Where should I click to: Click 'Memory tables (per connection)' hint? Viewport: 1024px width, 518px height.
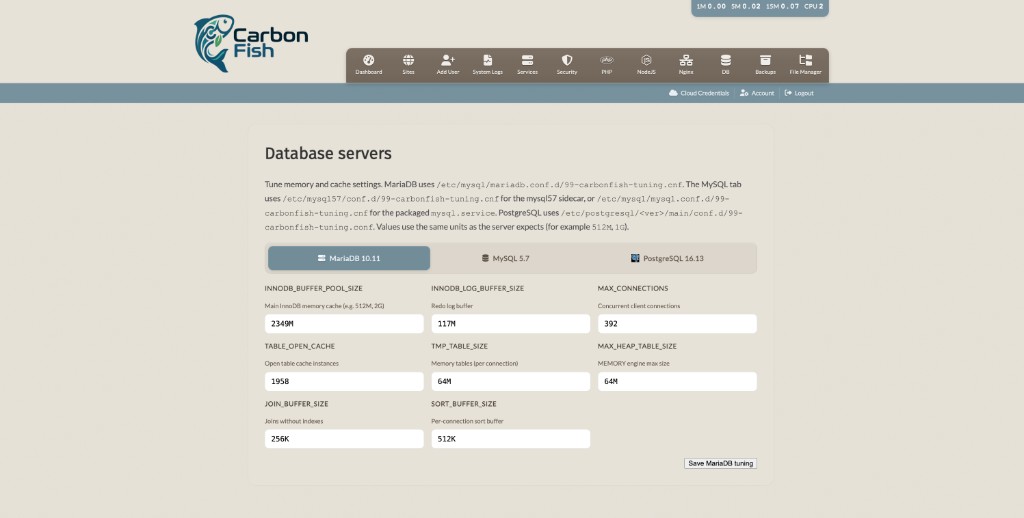click(475, 363)
